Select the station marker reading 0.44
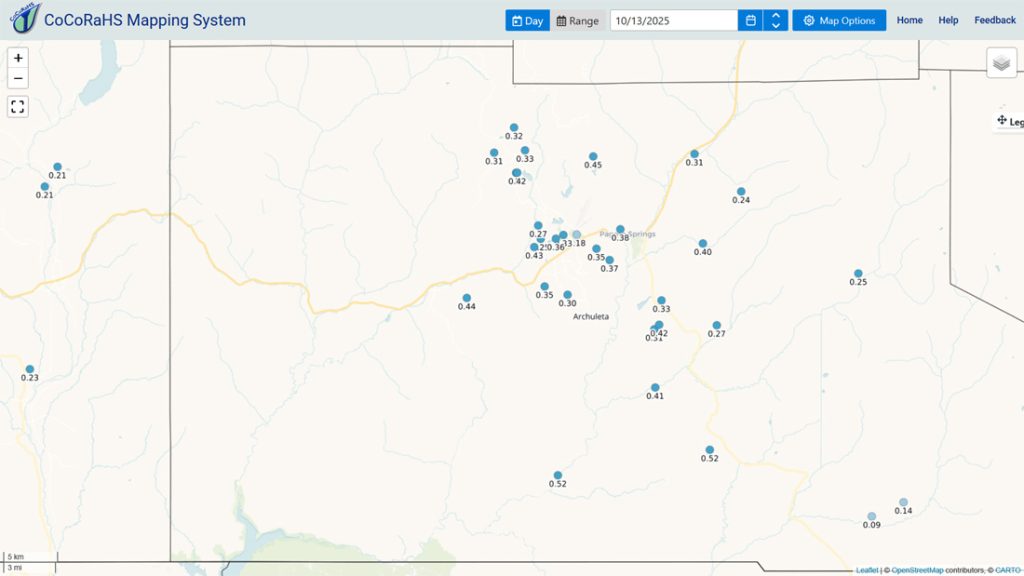 click(467, 298)
